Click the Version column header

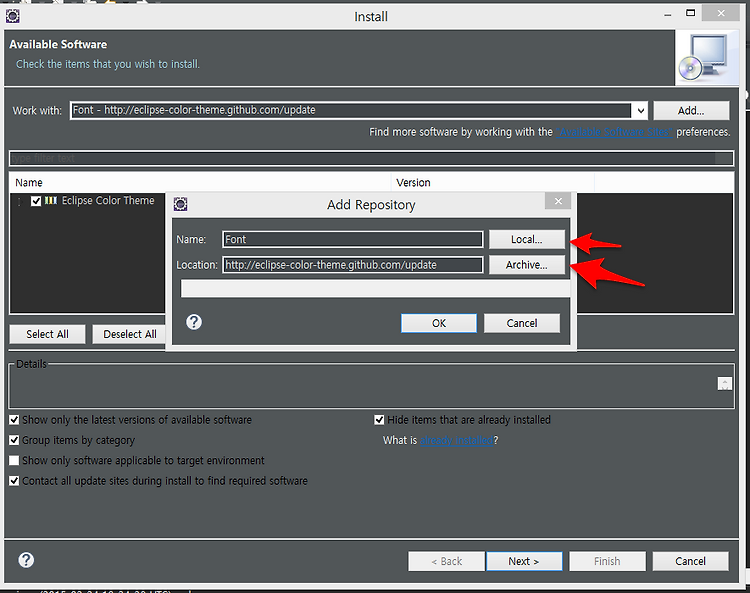tap(493, 183)
